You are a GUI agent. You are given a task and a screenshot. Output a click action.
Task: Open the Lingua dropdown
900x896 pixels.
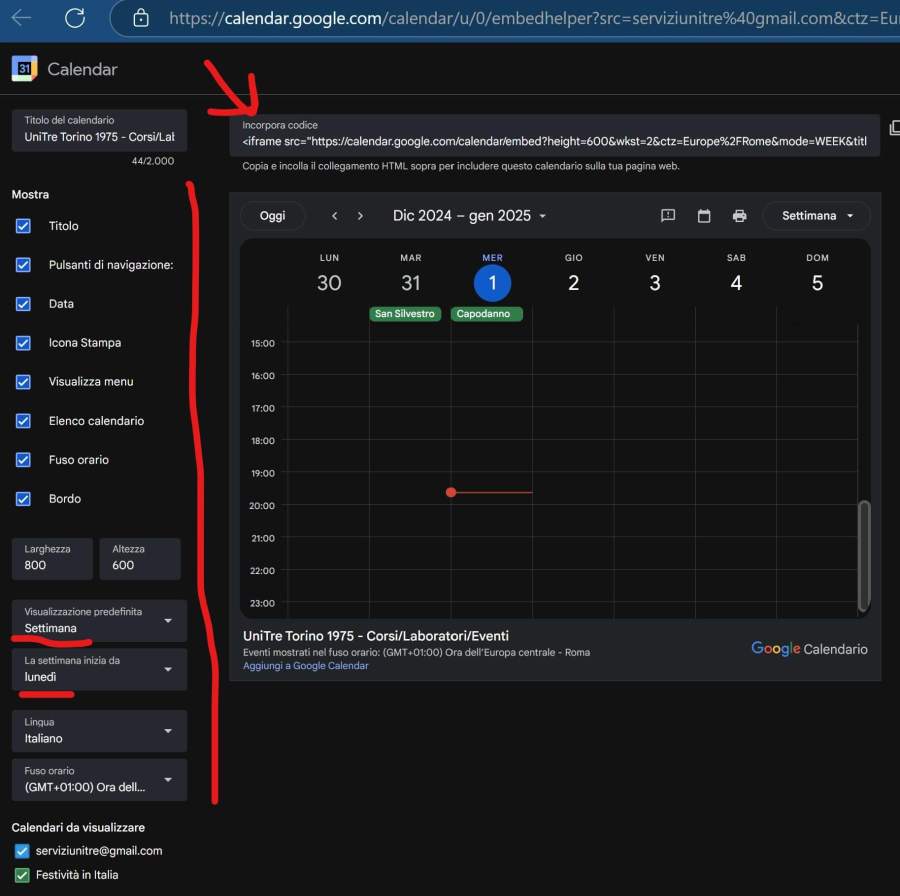pos(100,731)
